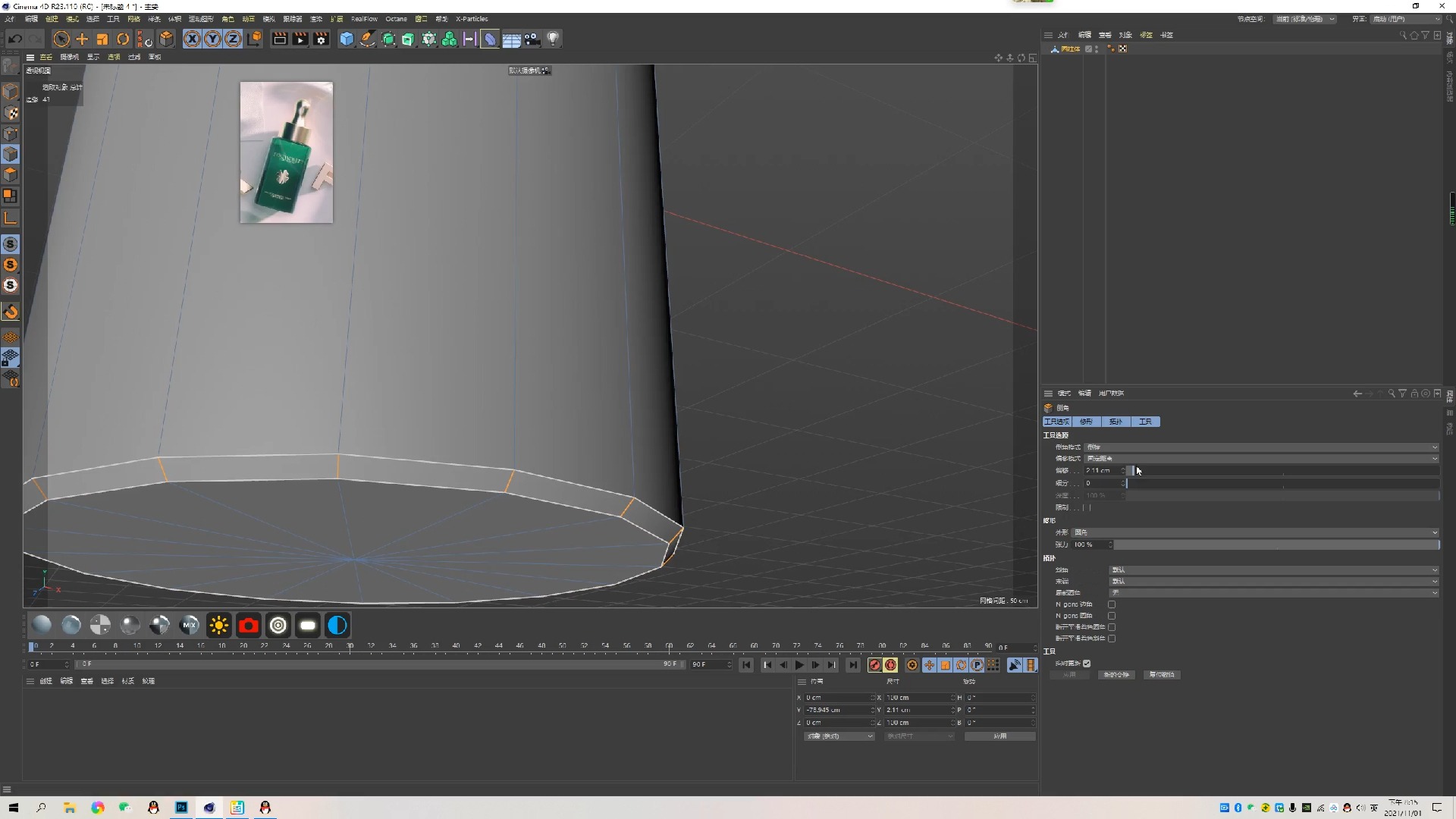Open the Light object icon
1456x819 pixels.
553,39
